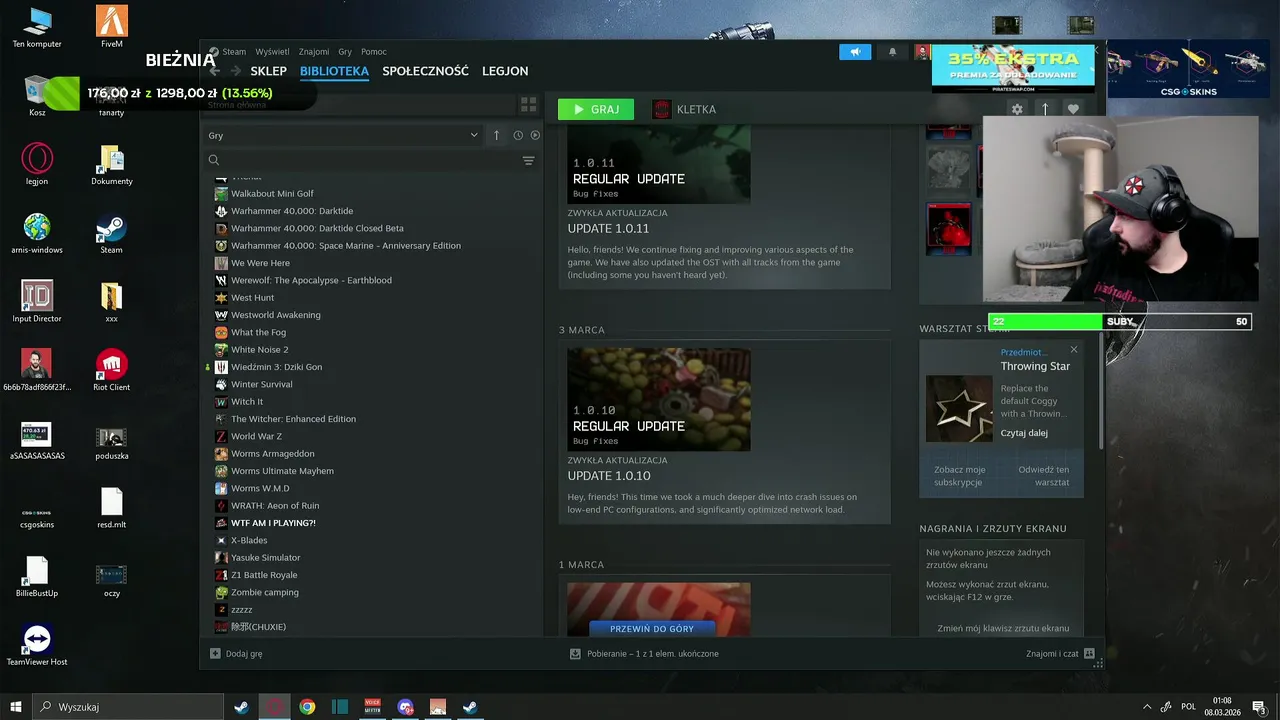The height and width of the screenshot is (720, 1280).
Task: Open TeamViewer Host desktop icon
Action: [x=37, y=644]
